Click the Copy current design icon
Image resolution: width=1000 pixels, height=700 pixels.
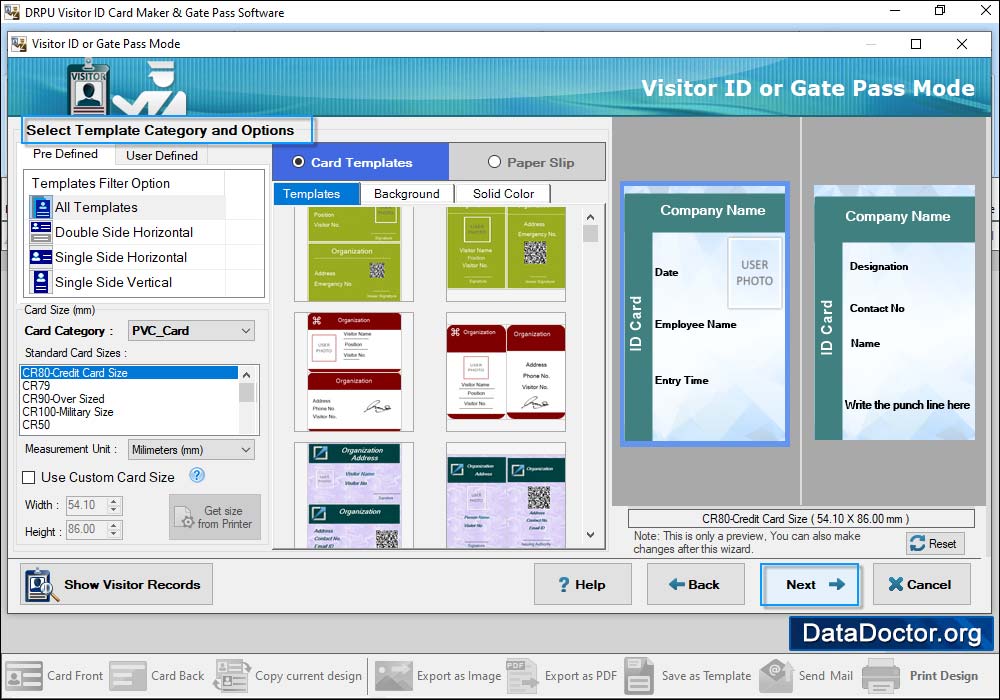click(x=233, y=676)
